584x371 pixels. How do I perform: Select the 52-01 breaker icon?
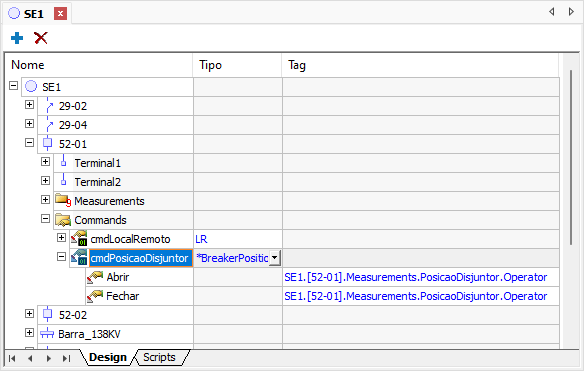click(47, 144)
